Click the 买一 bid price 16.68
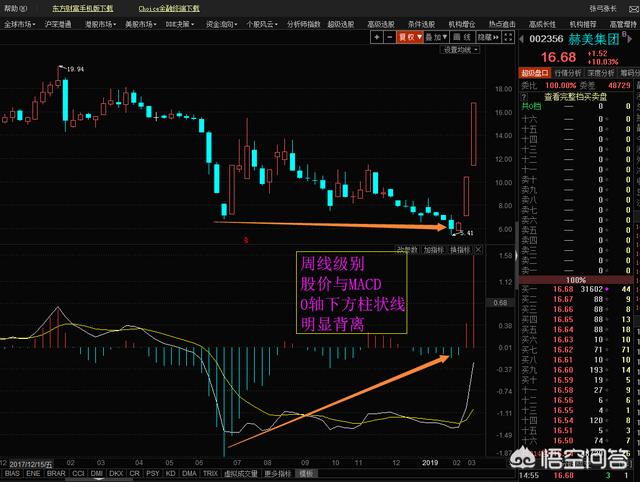Image resolution: width=640 pixels, height=482 pixels. coord(563,289)
